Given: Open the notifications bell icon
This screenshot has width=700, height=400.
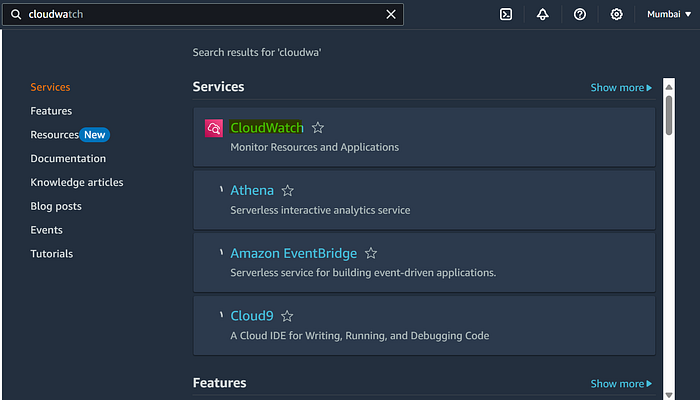Looking at the screenshot, I should [542, 14].
